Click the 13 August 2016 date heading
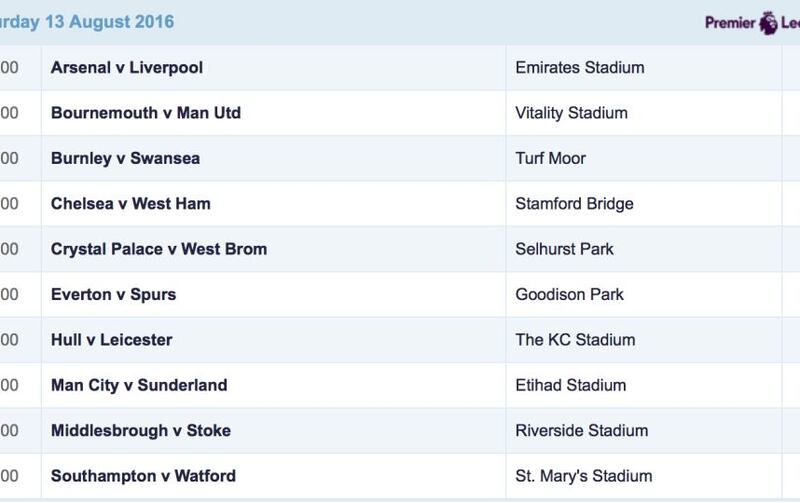Screen dimensions: 800x503 tap(110, 22)
